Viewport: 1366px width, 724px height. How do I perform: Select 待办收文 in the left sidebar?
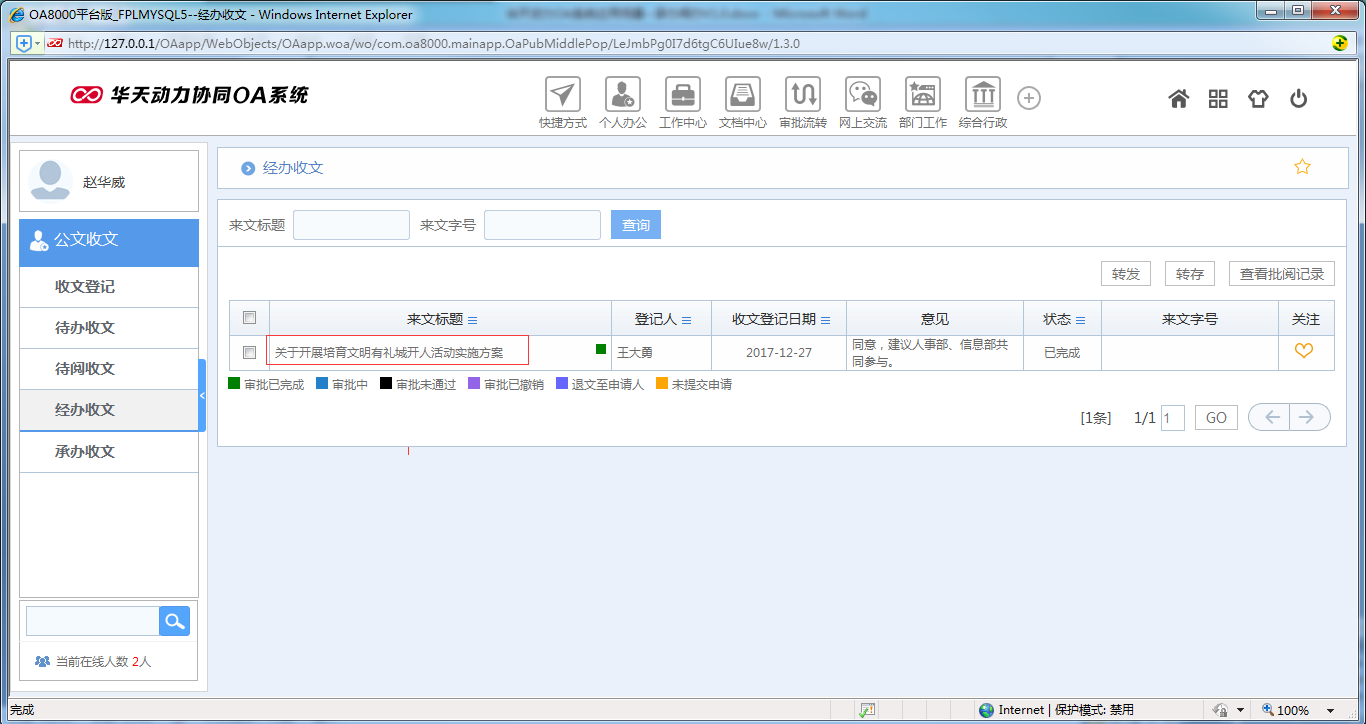[x=85, y=328]
